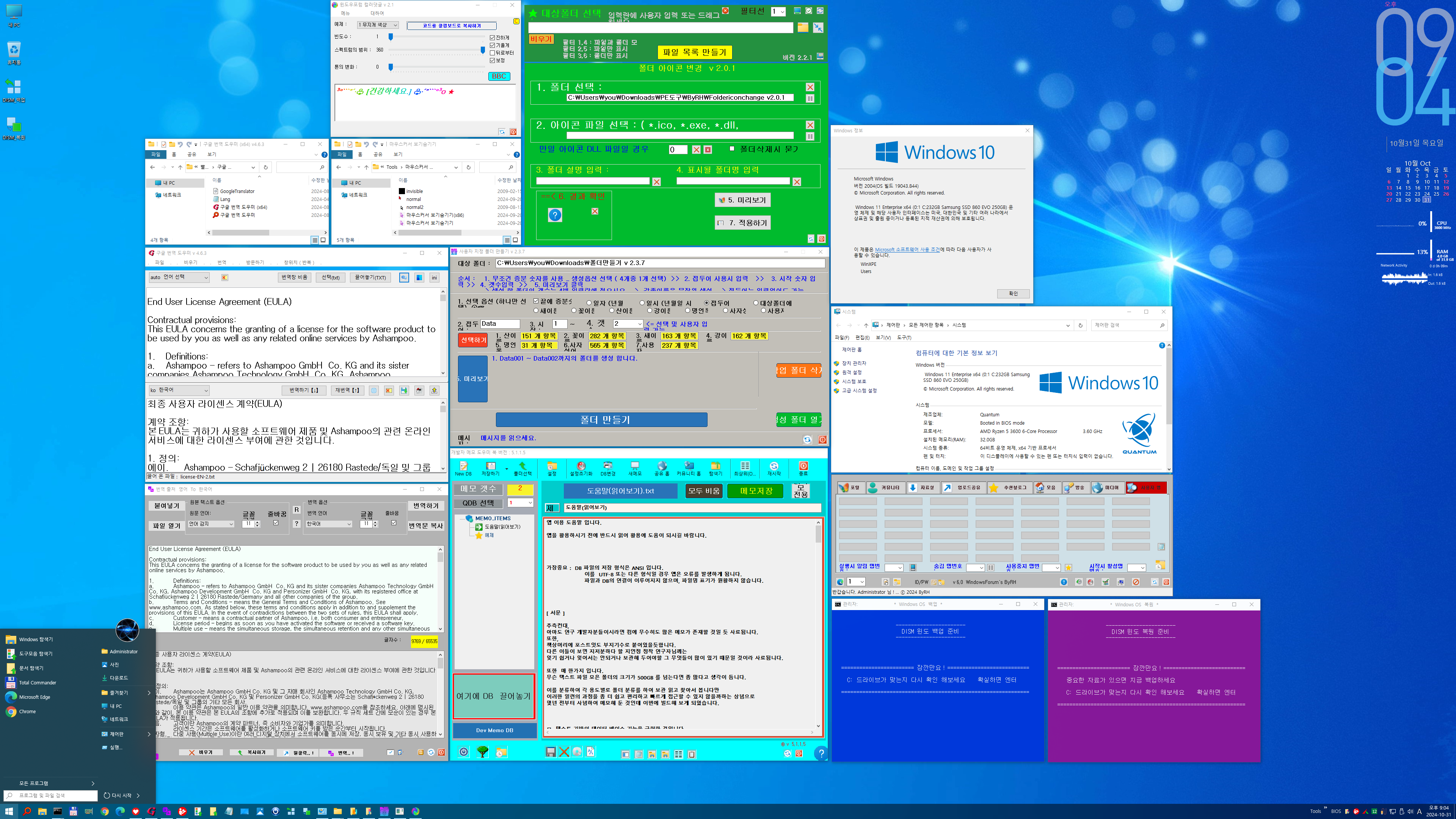Click blue question mark help in memo helper

click(x=821, y=753)
